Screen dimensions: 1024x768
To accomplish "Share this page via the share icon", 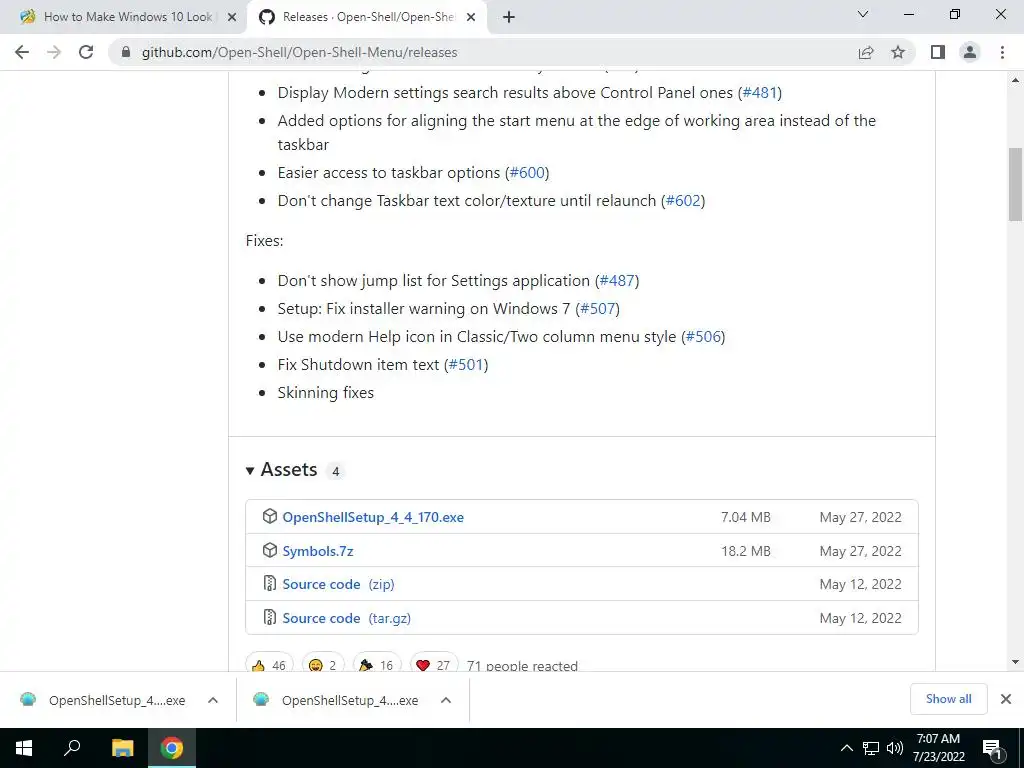I will (x=866, y=52).
